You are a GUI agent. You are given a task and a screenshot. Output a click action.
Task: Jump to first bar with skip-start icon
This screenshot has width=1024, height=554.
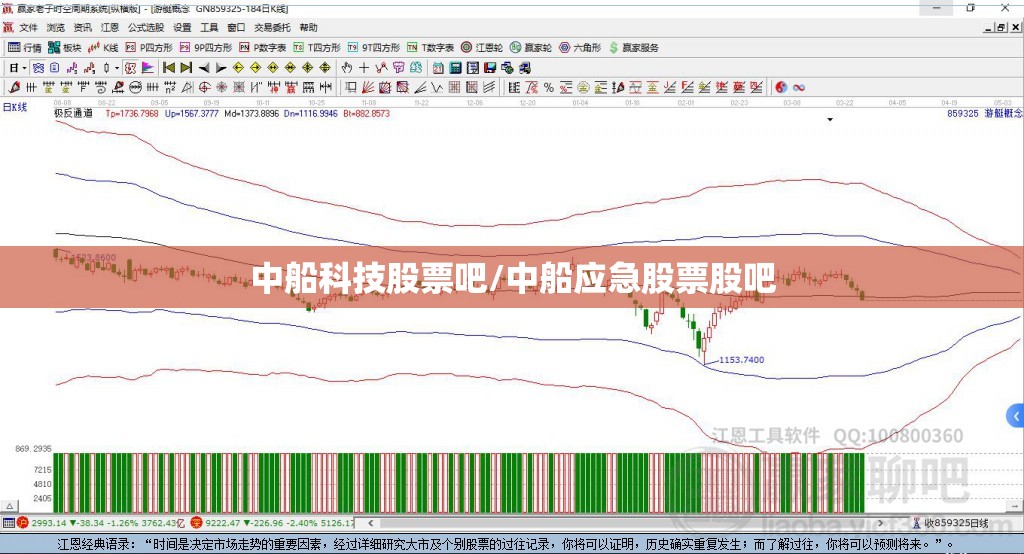pyautogui.click(x=169, y=68)
